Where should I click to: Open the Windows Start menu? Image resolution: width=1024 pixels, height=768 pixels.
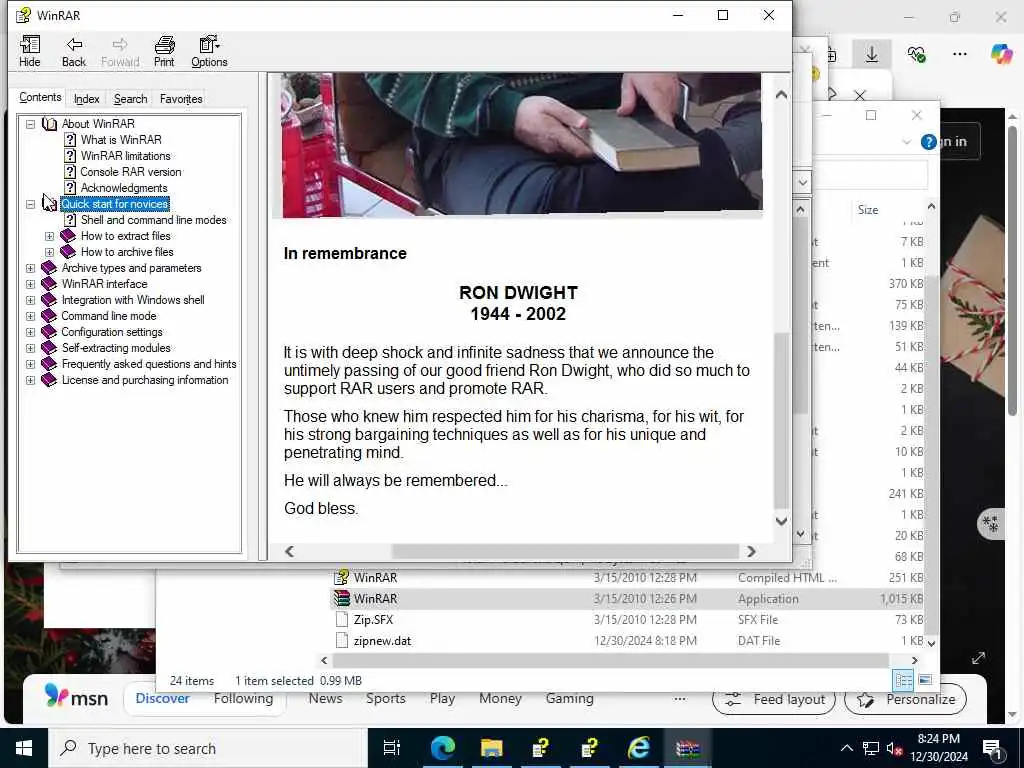click(x=24, y=748)
